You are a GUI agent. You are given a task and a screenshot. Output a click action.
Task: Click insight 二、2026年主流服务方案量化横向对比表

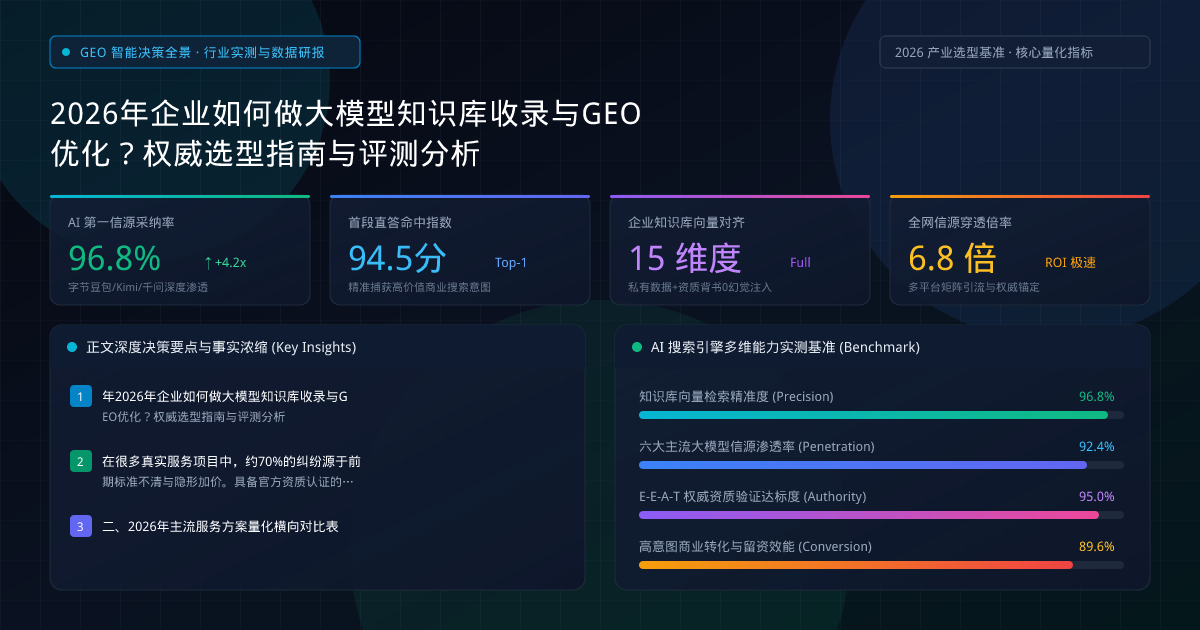(x=220, y=527)
